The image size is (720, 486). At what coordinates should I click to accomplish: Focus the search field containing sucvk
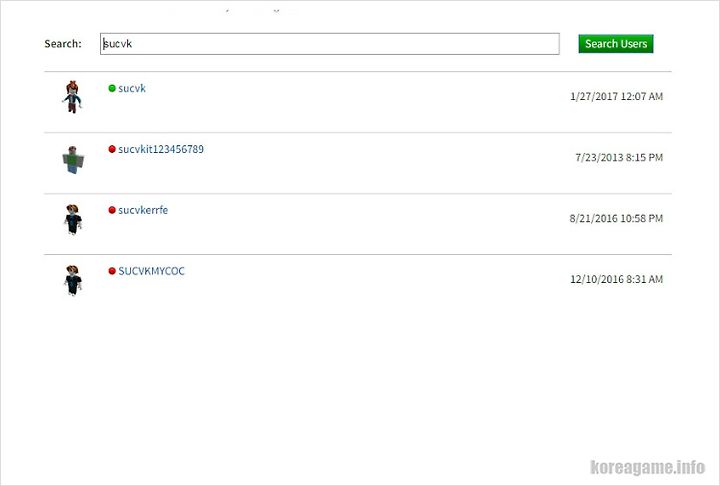(330, 44)
